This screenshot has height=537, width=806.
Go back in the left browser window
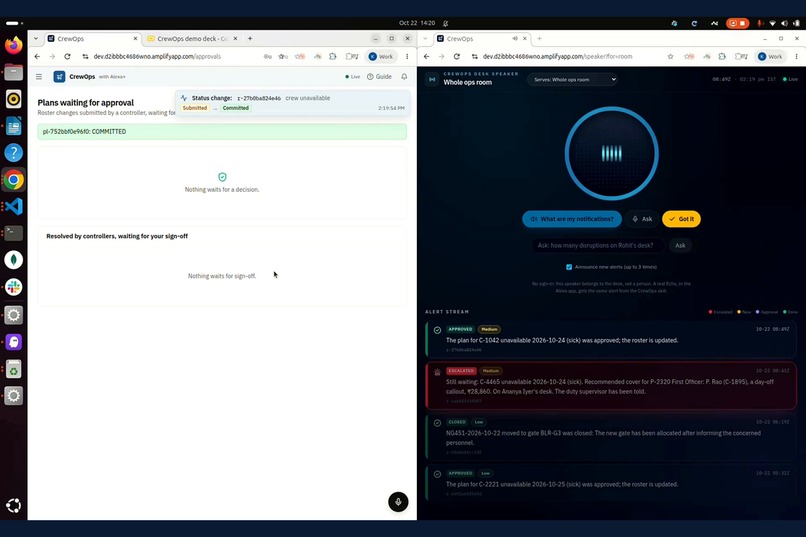click(x=37, y=57)
